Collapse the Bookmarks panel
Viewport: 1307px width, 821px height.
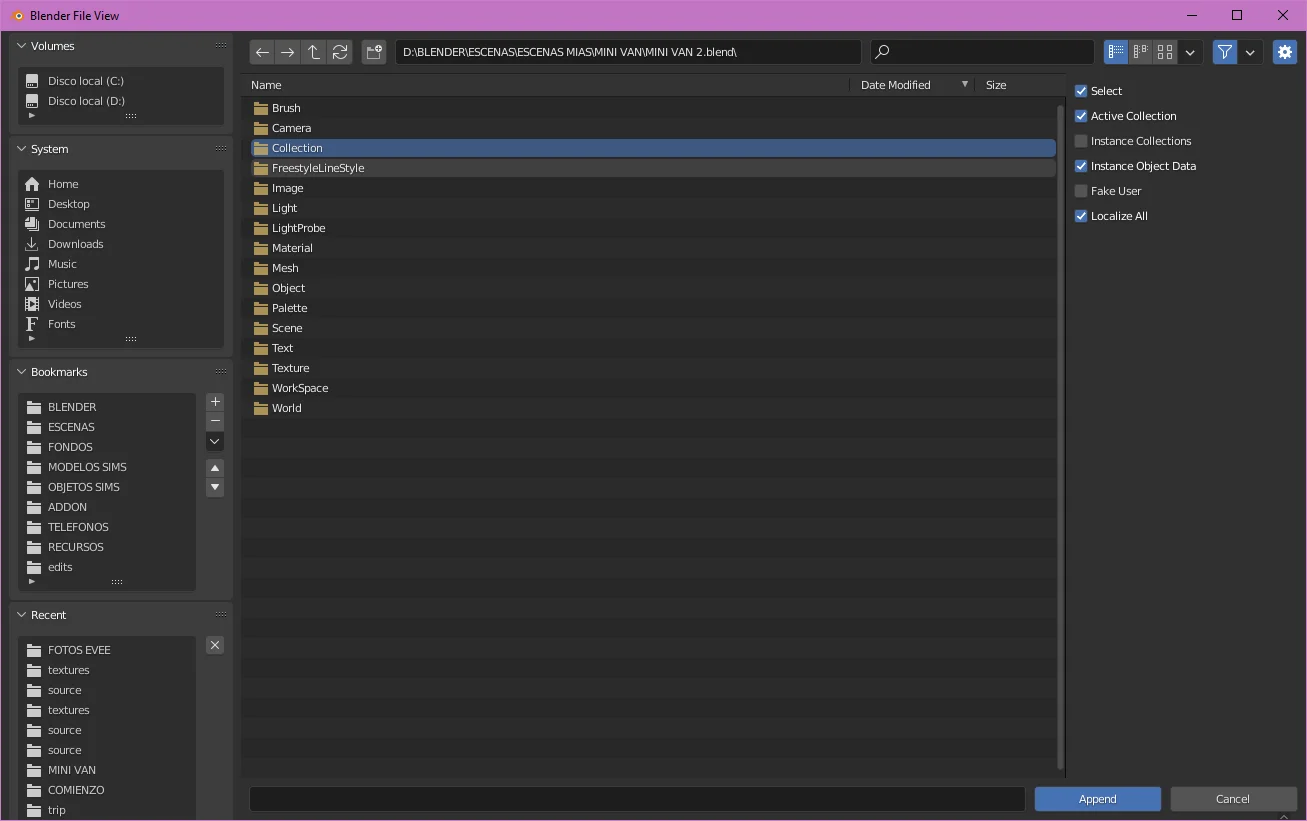[x=22, y=372]
